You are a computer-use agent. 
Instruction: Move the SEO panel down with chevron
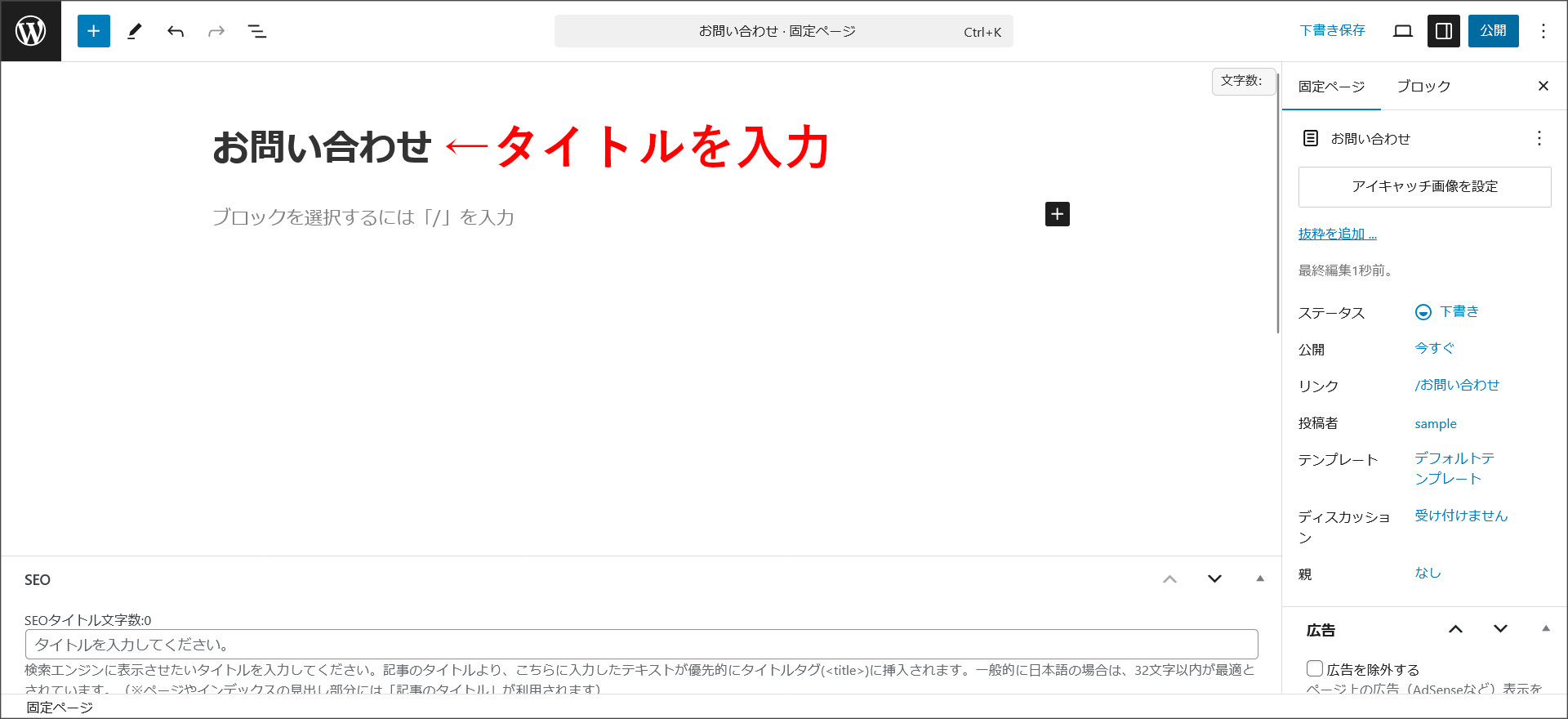(1214, 578)
